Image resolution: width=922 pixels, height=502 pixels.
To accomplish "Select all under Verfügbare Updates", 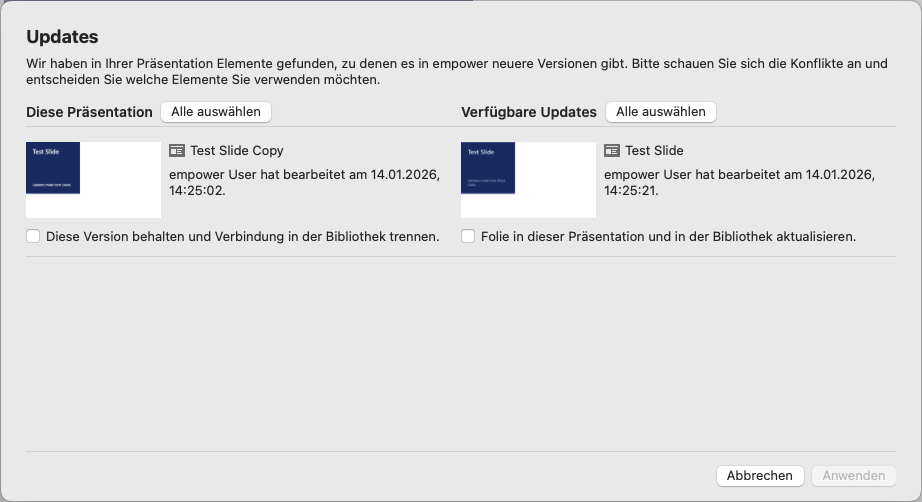I will tap(661, 112).
